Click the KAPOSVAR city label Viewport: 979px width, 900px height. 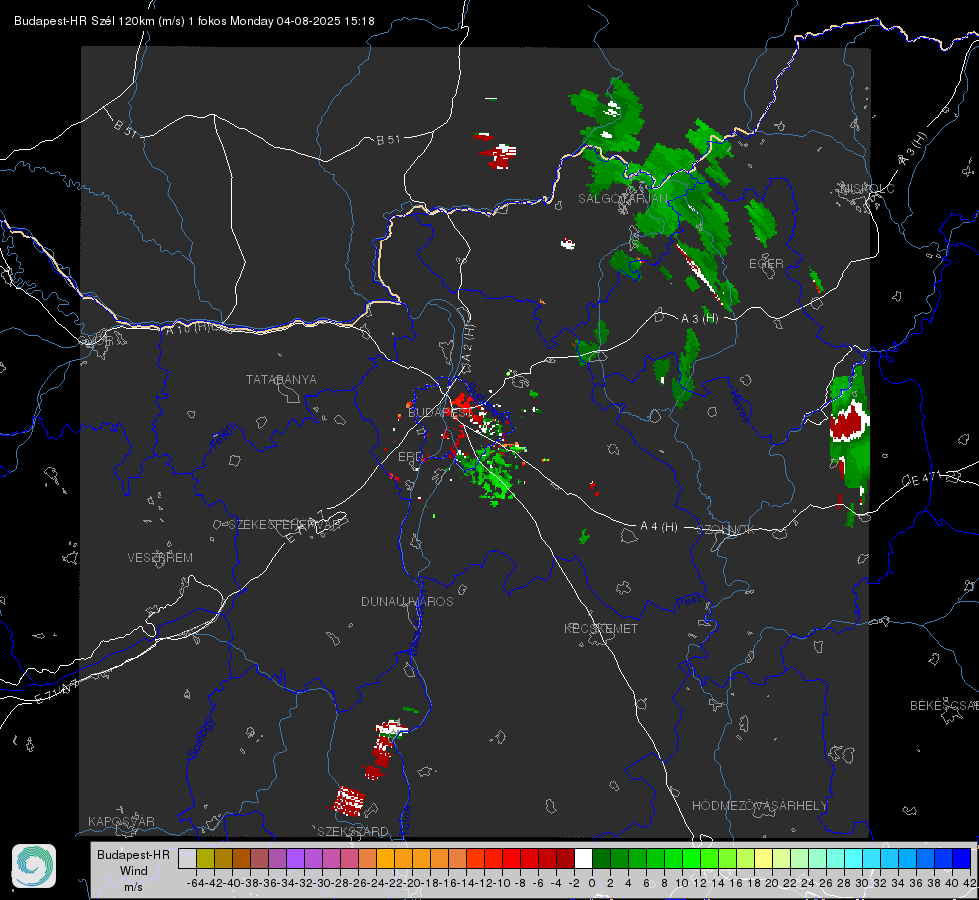pyautogui.click(x=121, y=821)
